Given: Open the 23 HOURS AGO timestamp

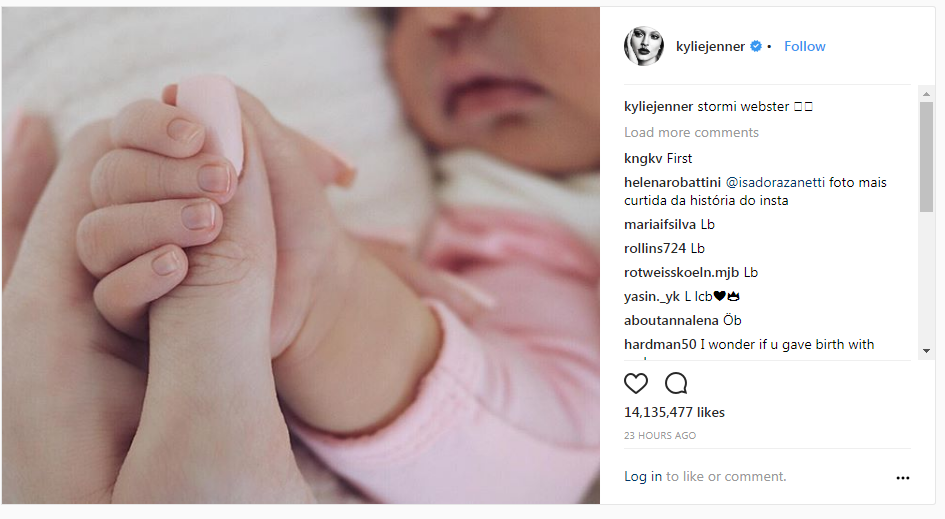Looking at the screenshot, I should (660, 435).
